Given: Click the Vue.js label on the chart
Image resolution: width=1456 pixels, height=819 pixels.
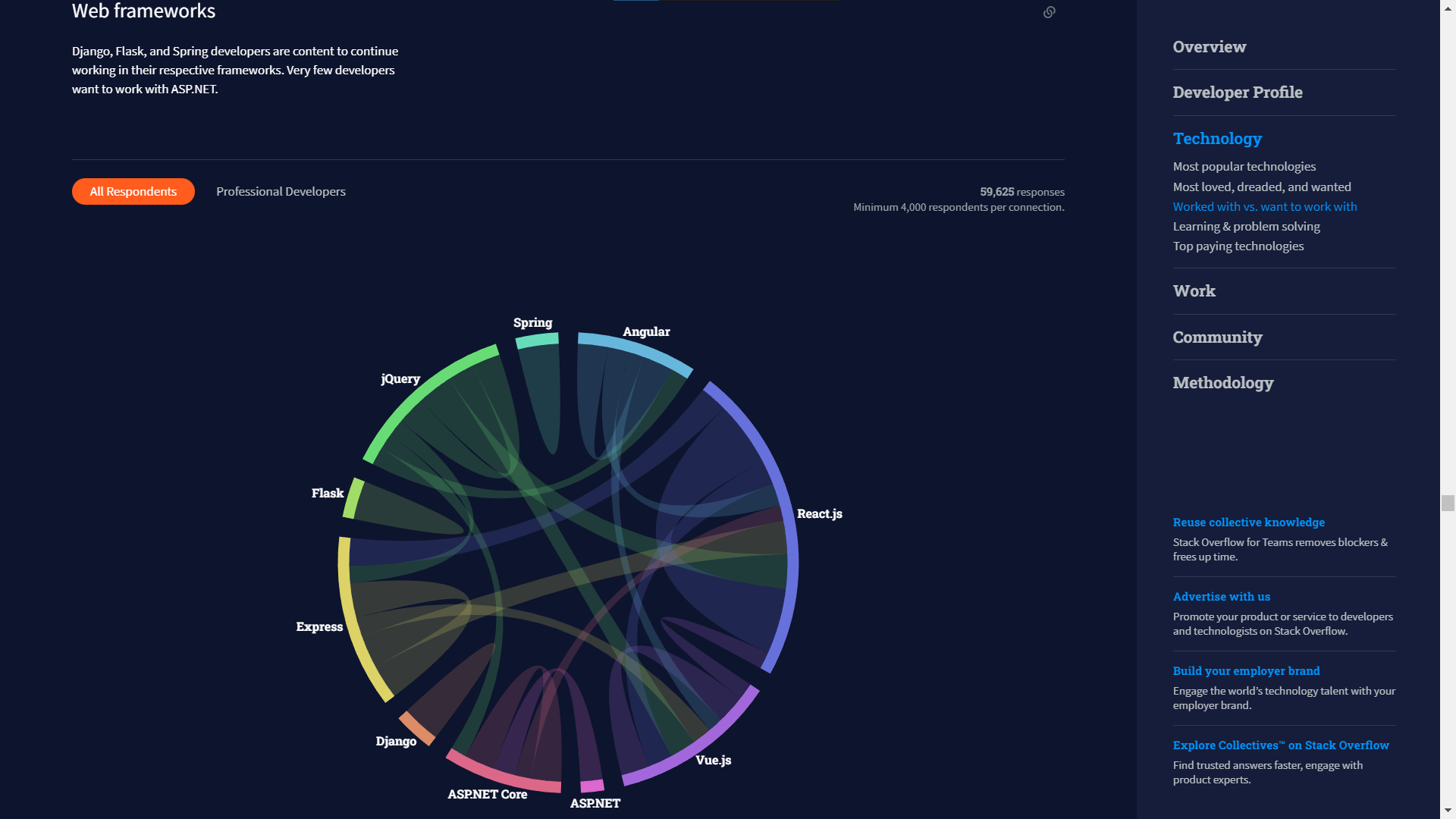Looking at the screenshot, I should click(x=713, y=761).
